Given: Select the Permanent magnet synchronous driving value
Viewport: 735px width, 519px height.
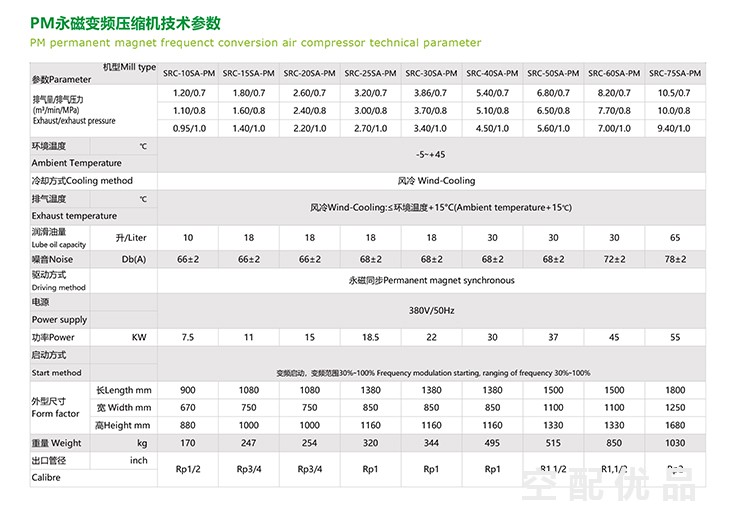Looking at the screenshot, I should (431, 280).
